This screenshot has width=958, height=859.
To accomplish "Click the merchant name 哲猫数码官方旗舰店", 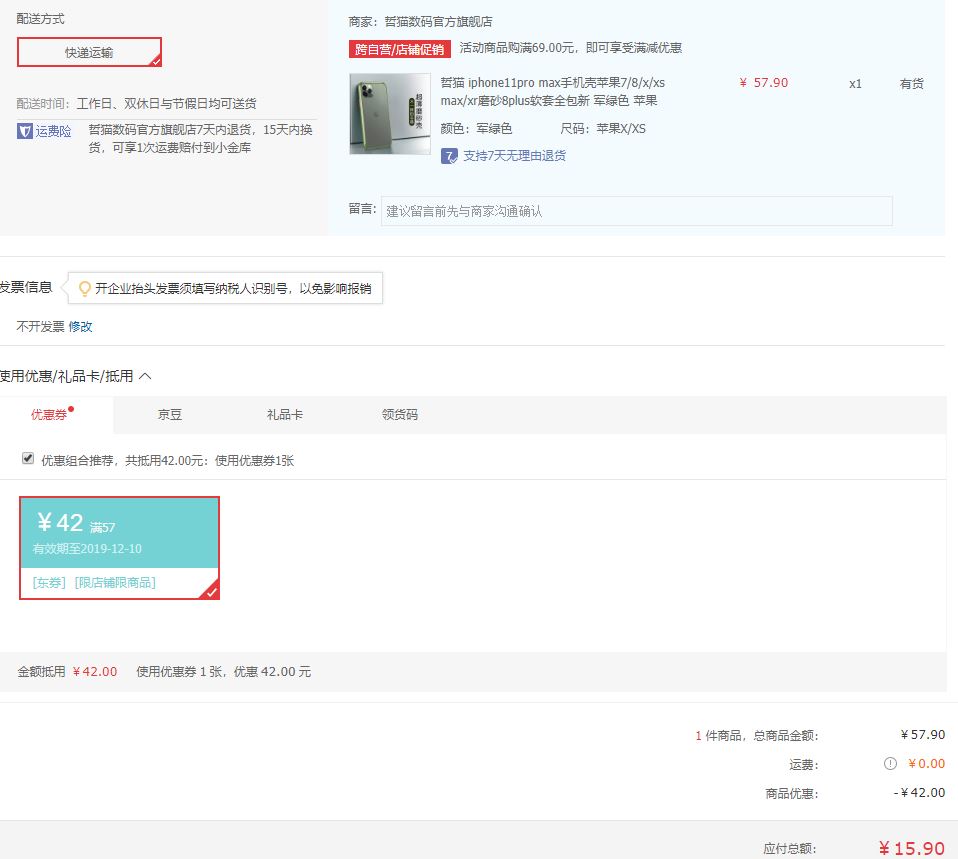I will [x=438, y=22].
